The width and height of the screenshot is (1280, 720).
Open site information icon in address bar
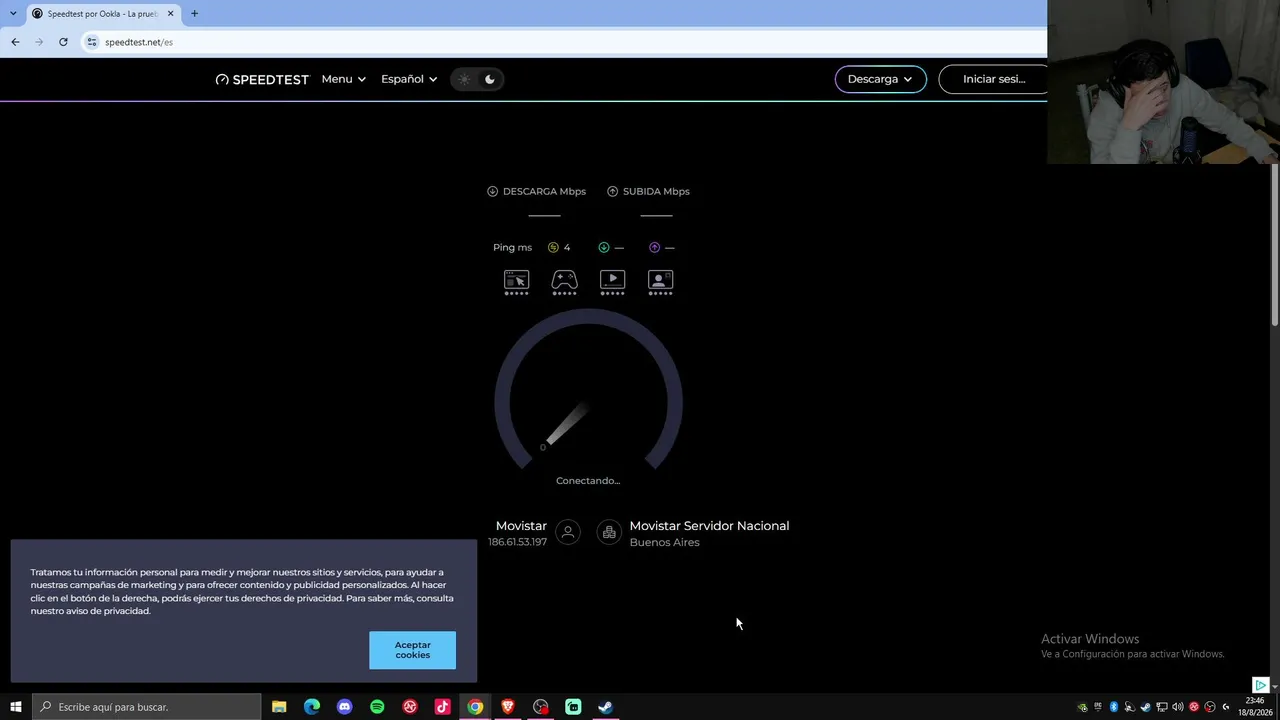tap(92, 42)
